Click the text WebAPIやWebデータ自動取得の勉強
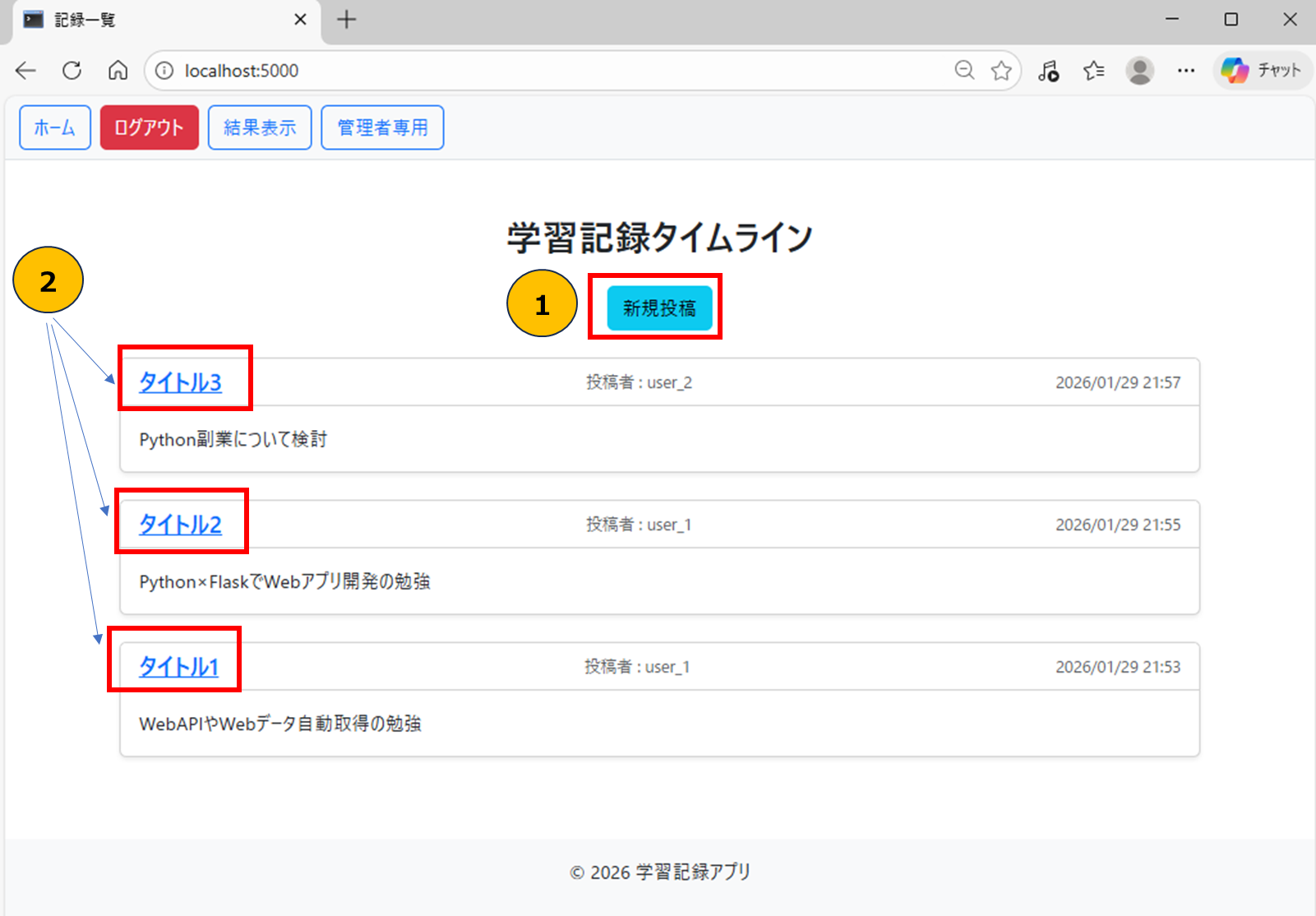Image resolution: width=1316 pixels, height=916 pixels. pyautogui.click(x=280, y=724)
